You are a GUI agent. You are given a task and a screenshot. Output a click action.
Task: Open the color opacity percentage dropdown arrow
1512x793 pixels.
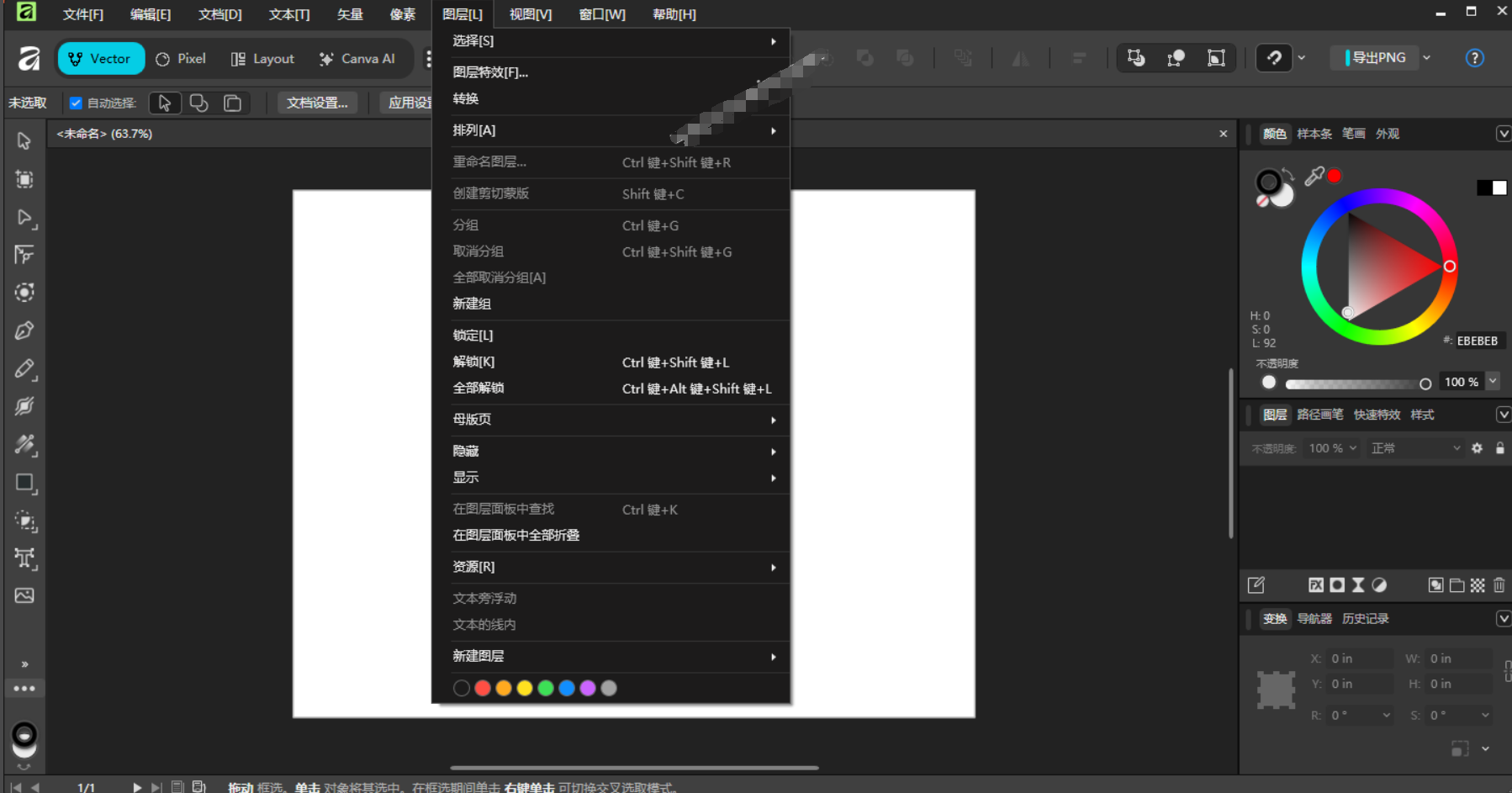point(1493,381)
